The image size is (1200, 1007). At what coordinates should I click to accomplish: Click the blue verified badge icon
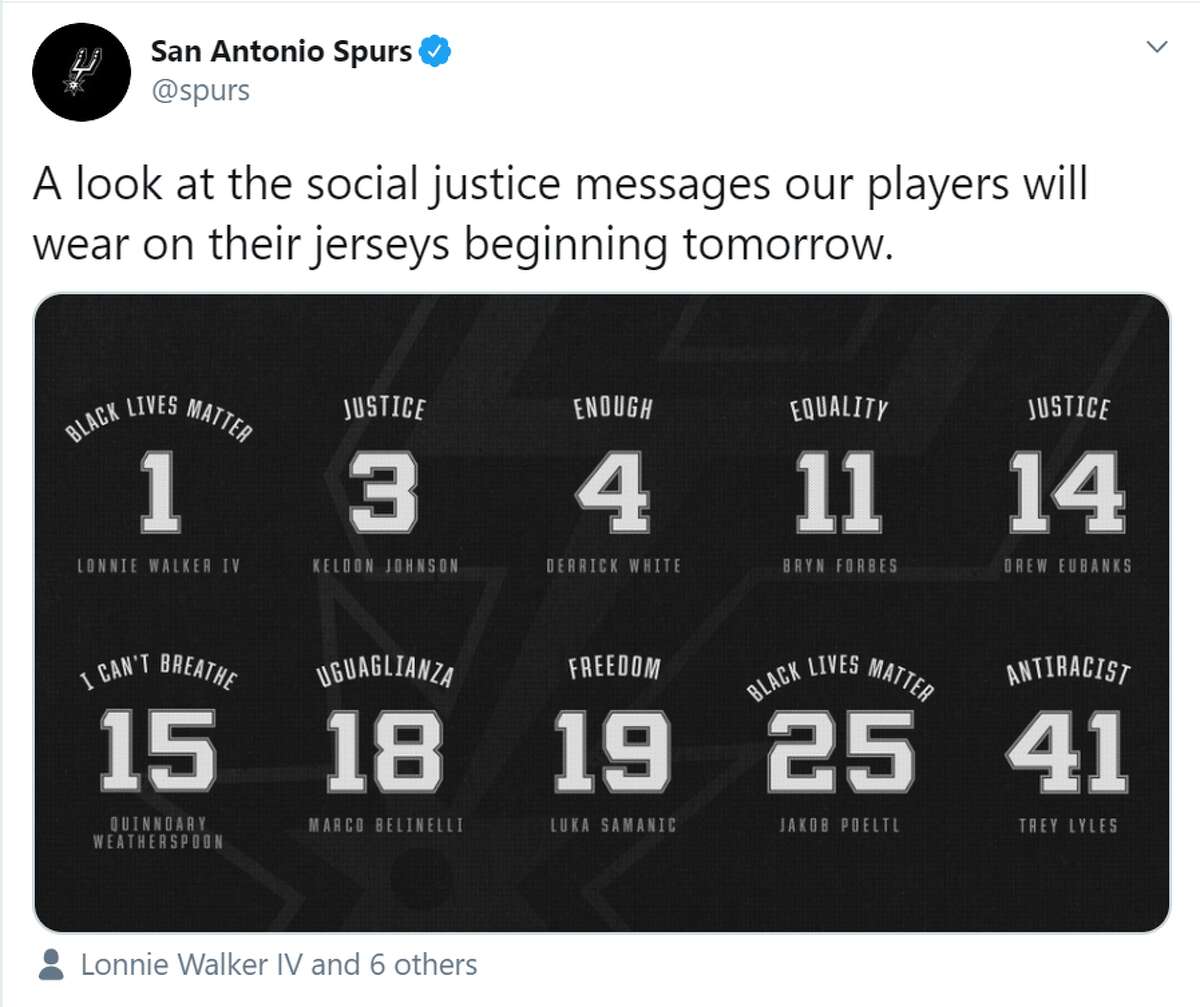(436, 51)
